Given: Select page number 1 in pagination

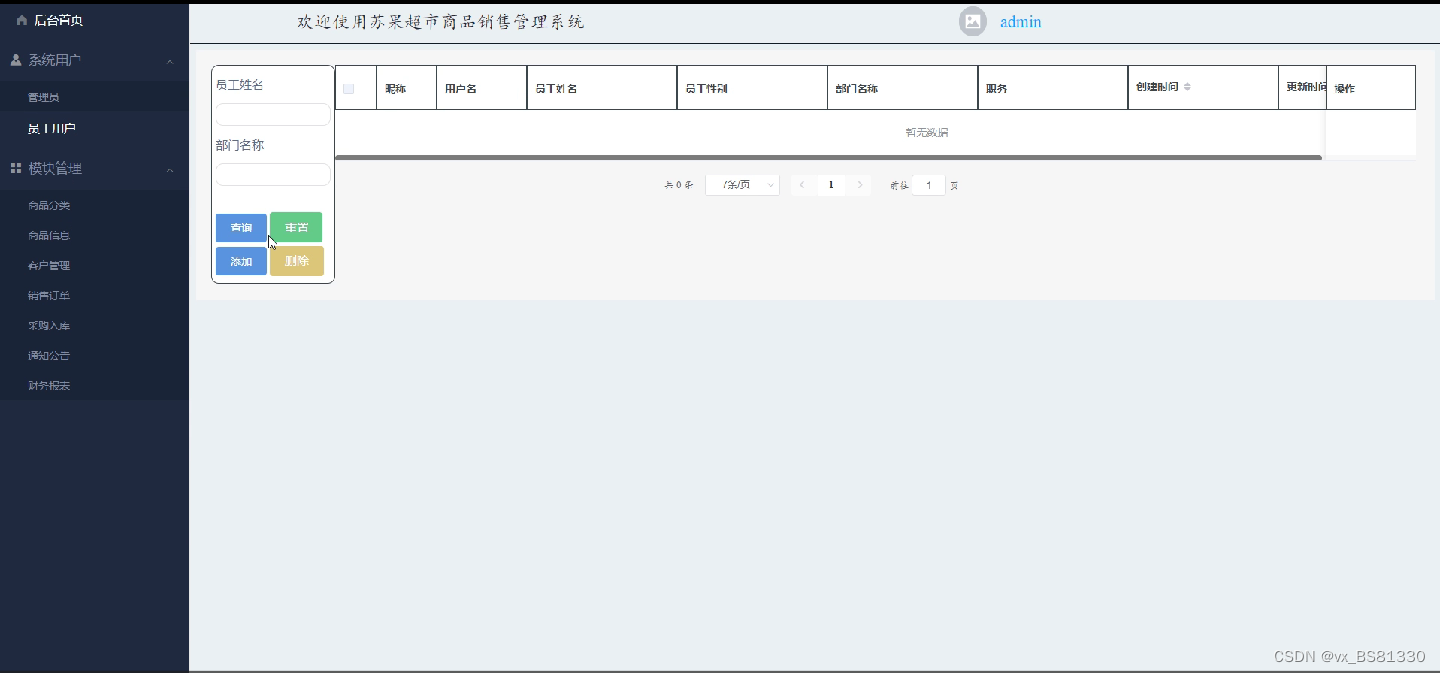Looking at the screenshot, I should [831, 185].
